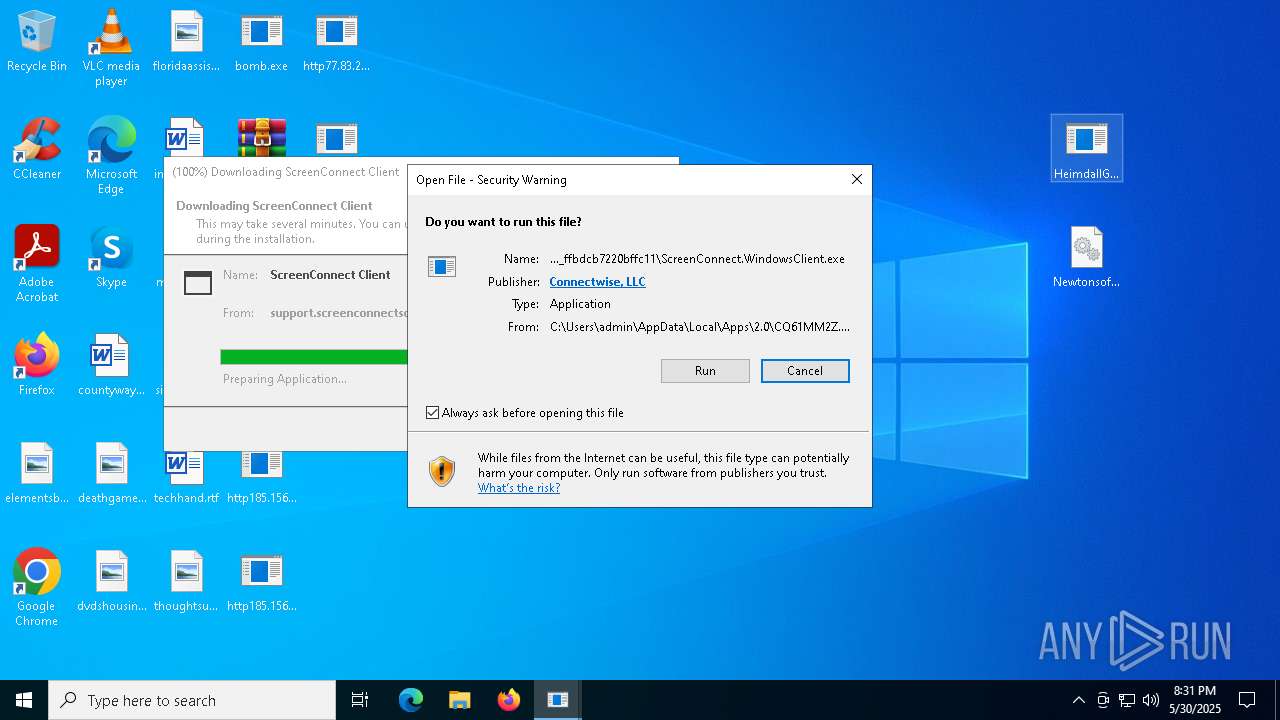Image resolution: width=1280 pixels, height=720 pixels.
Task: Select the http77.83.2 desktop file
Action: tap(336, 42)
